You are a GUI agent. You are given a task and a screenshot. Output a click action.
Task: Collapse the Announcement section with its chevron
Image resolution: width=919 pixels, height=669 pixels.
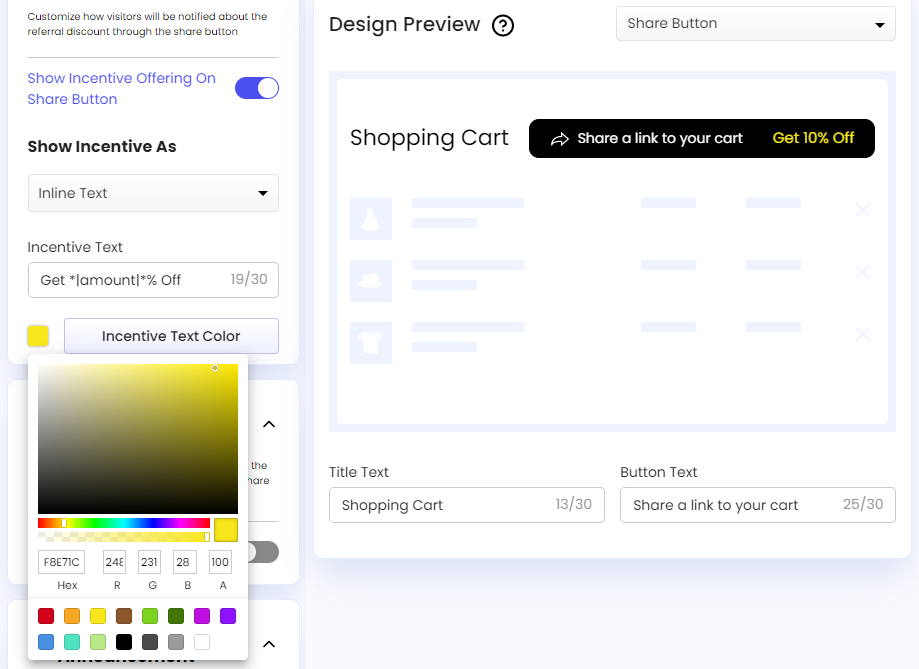[268, 646]
